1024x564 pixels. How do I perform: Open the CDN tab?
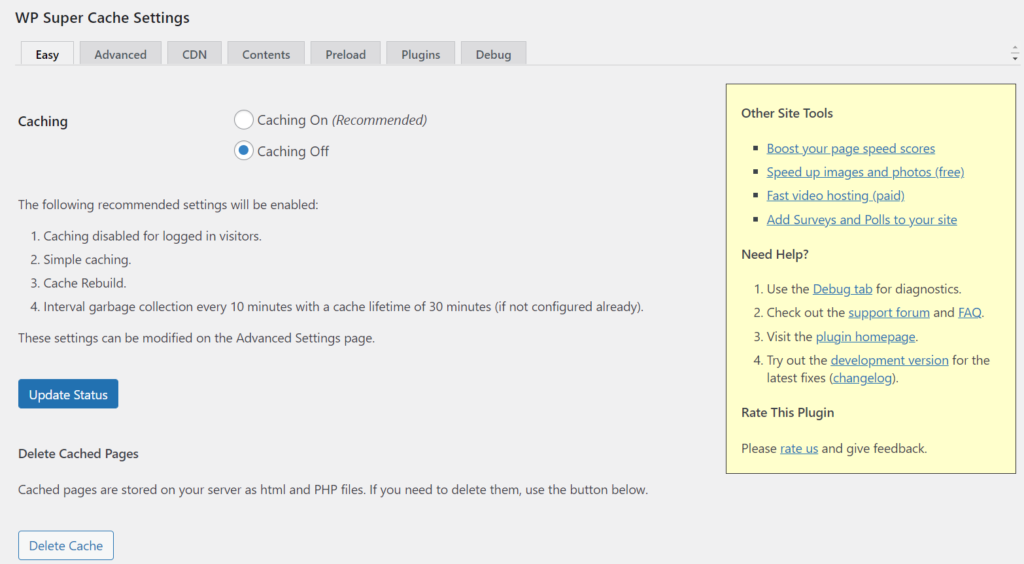(x=194, y=54)
